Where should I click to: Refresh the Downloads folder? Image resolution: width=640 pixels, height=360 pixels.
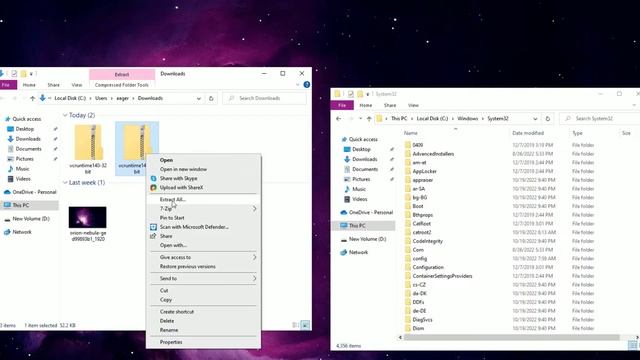[x=211, y=98]
